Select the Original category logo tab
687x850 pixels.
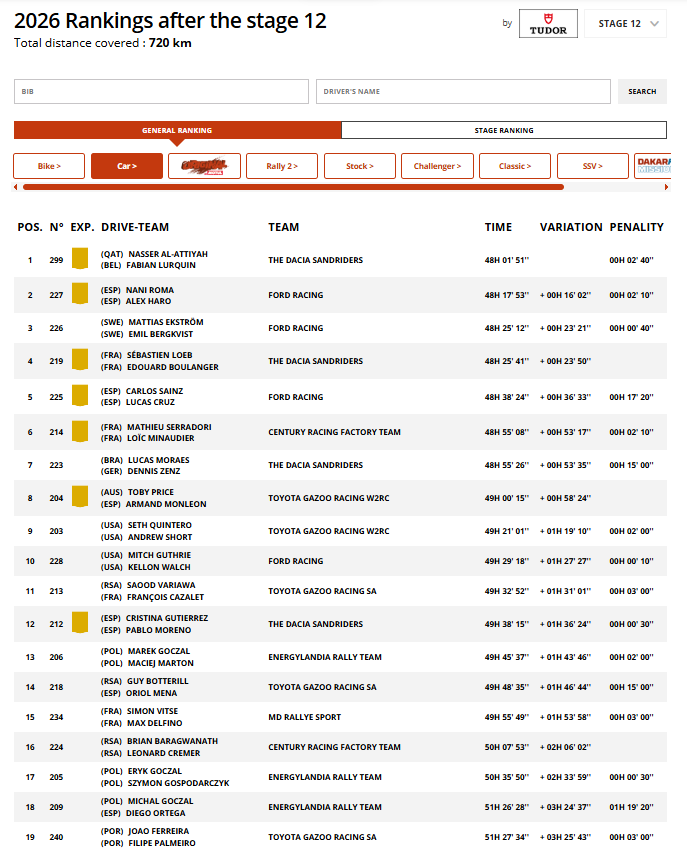204,166
